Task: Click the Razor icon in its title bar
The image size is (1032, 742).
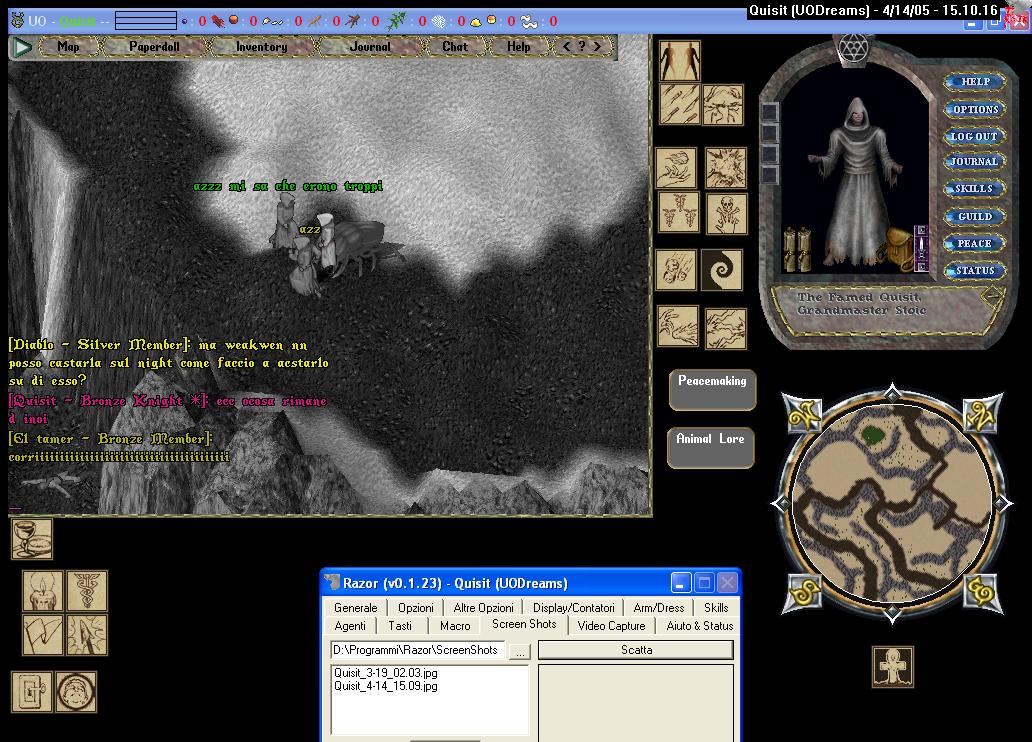Action: (x=333, y=583)
